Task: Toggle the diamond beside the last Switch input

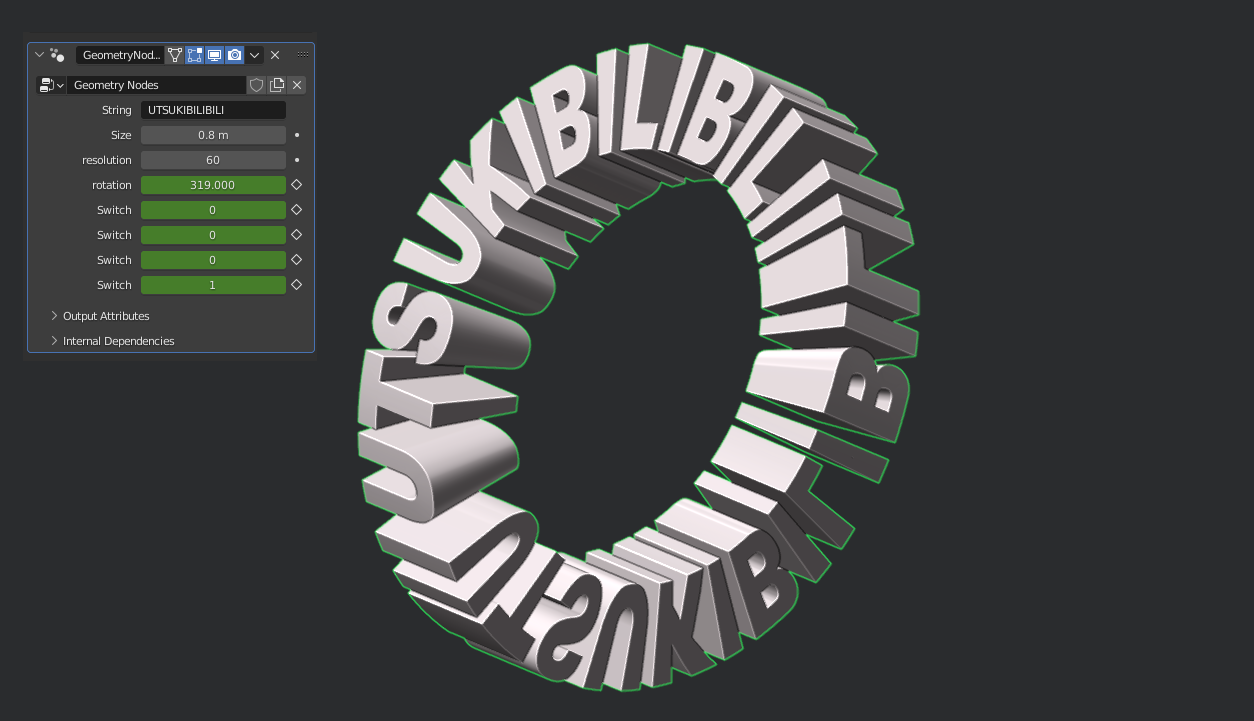Action: click(296, 284)
